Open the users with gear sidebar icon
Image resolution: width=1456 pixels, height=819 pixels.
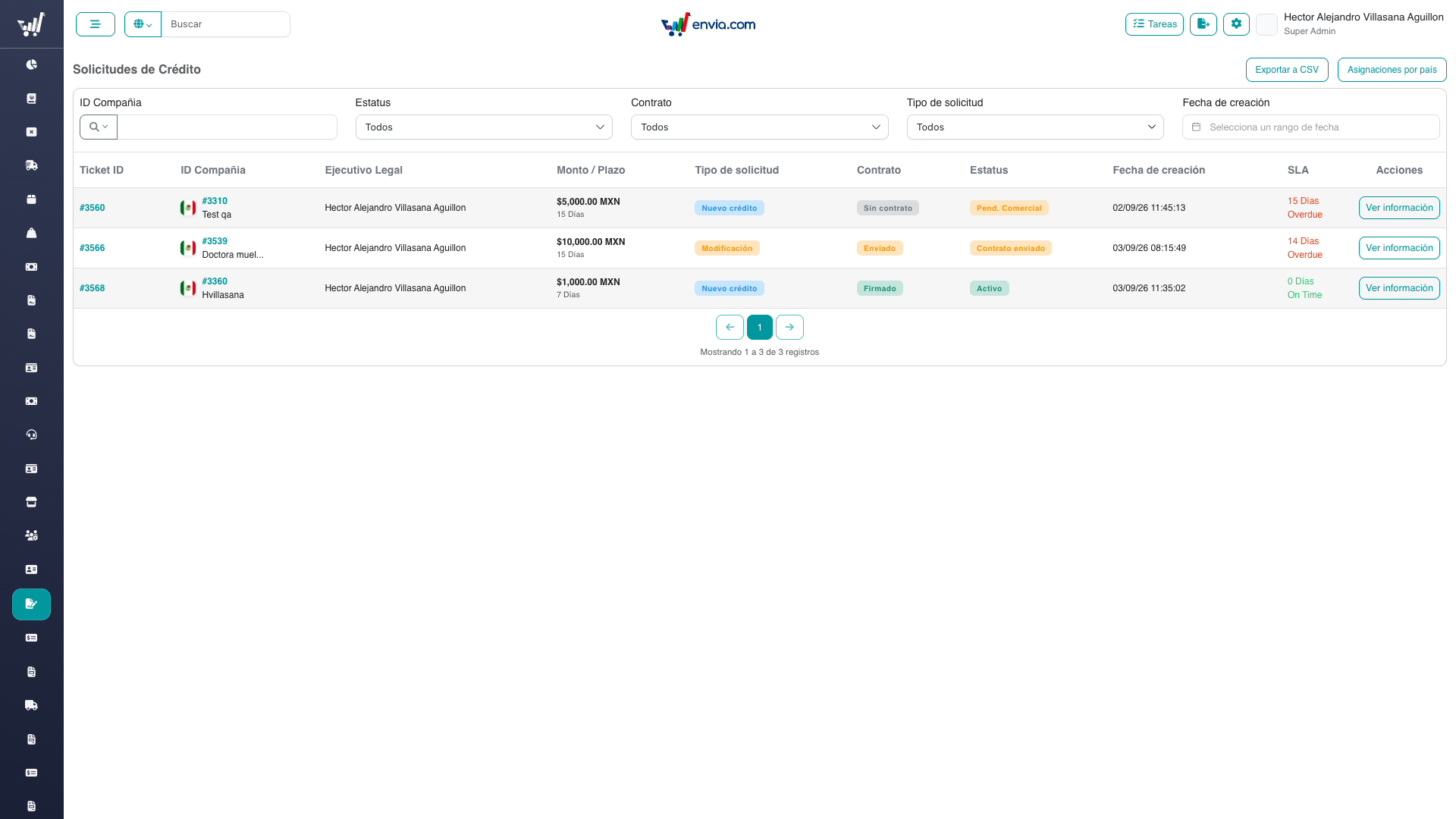click(x=31, y=535)
